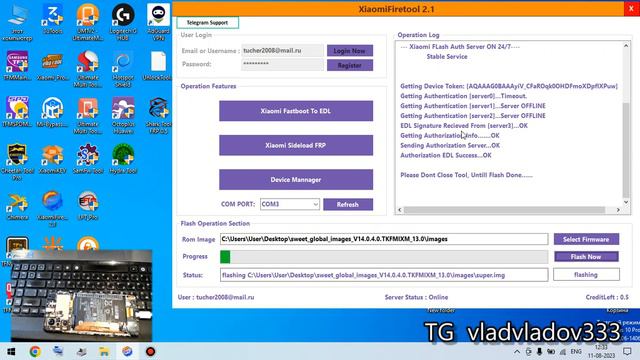
Task: Click the webcam overlay showing the phone
Action: (x=82, y=296)
